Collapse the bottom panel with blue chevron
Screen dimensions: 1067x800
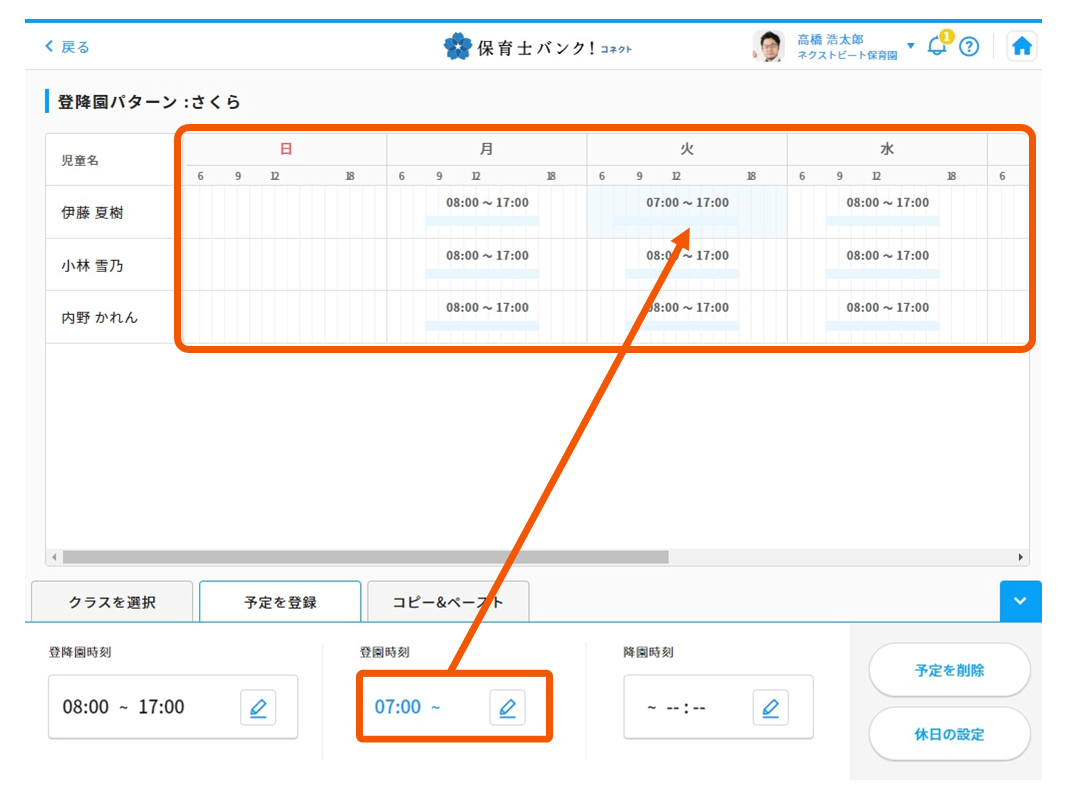[1019, 601]
